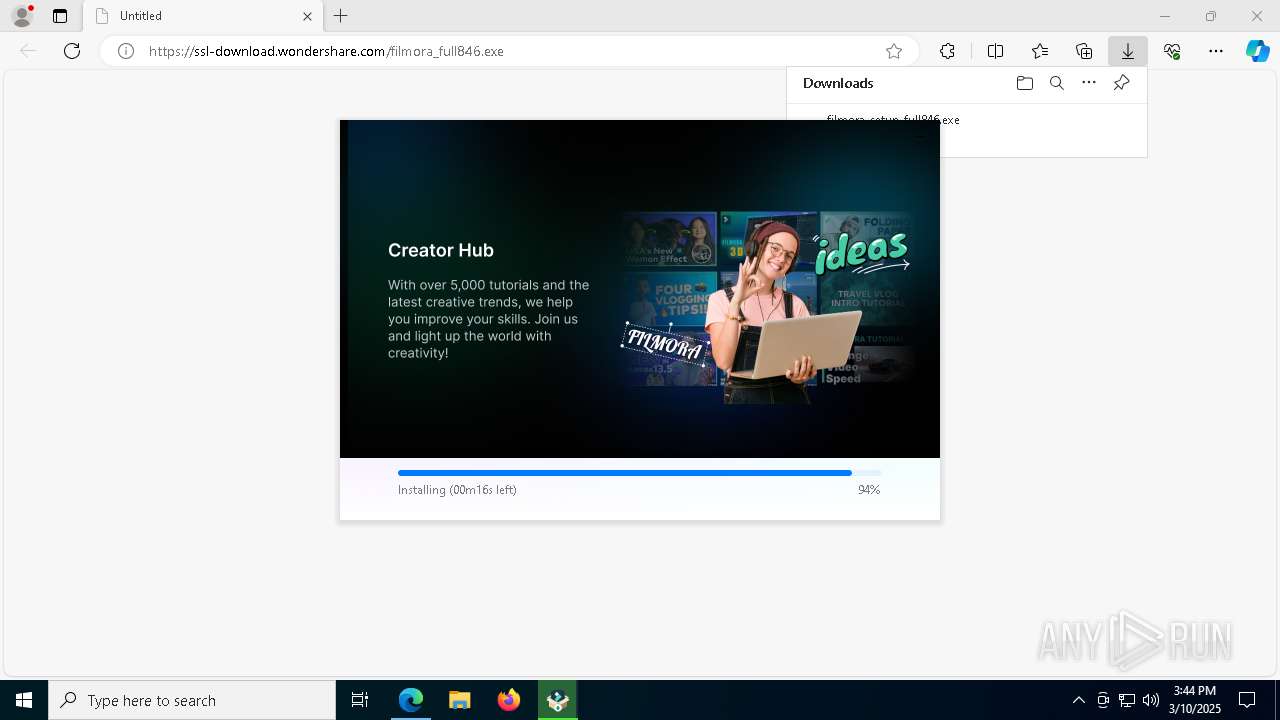Open the Edge profile icon
The image size is (1280, 720).
click(x=21, y=16)
